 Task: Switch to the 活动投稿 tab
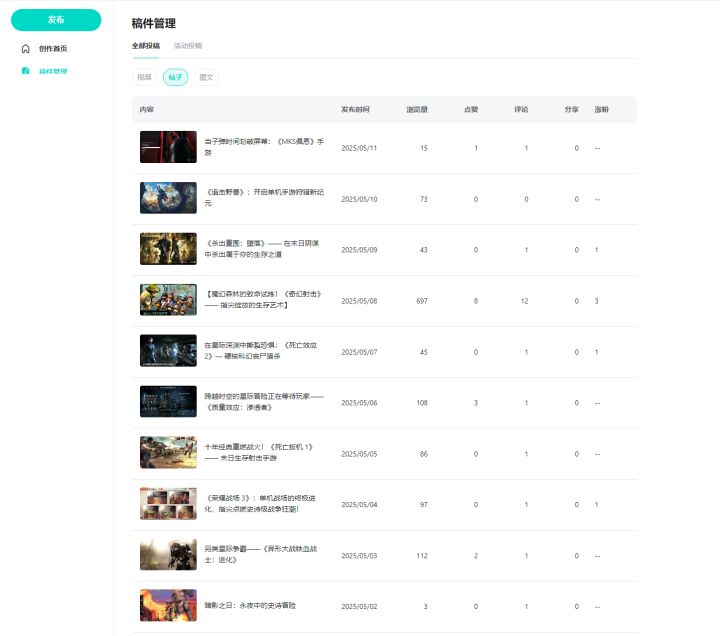pos(188,45)
